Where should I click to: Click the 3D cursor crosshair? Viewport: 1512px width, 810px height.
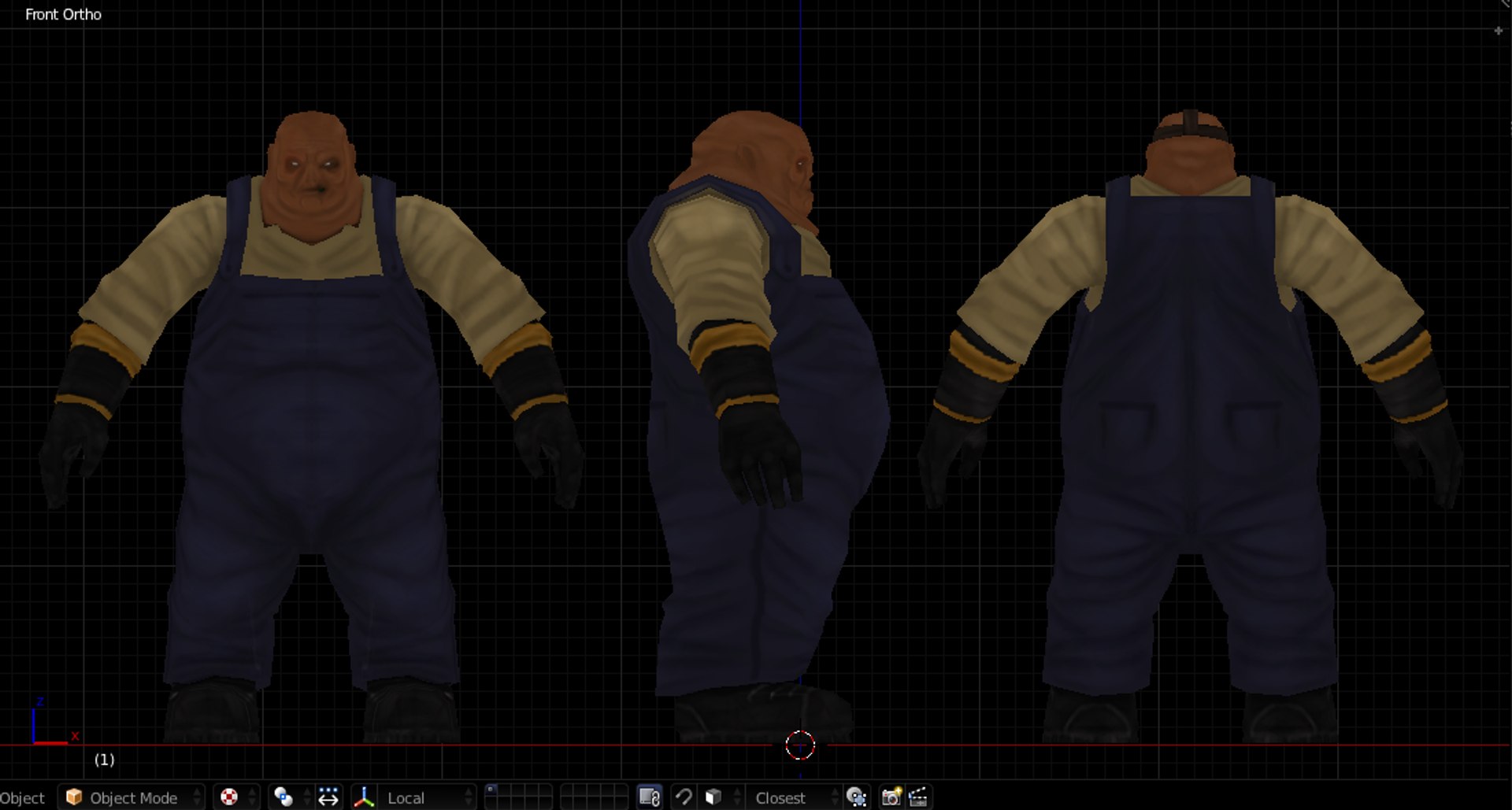click(x=799, y=745)
